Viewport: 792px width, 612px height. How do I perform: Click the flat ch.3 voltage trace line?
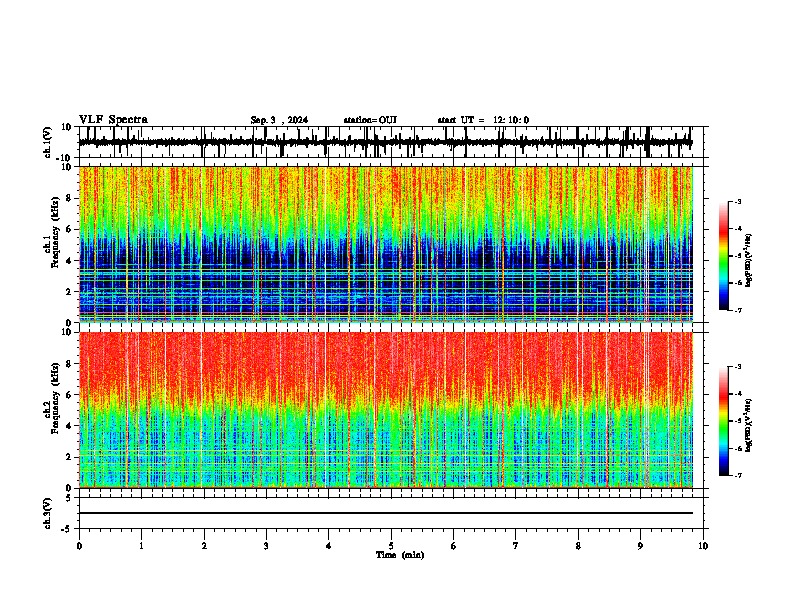(x=386, y=513)
